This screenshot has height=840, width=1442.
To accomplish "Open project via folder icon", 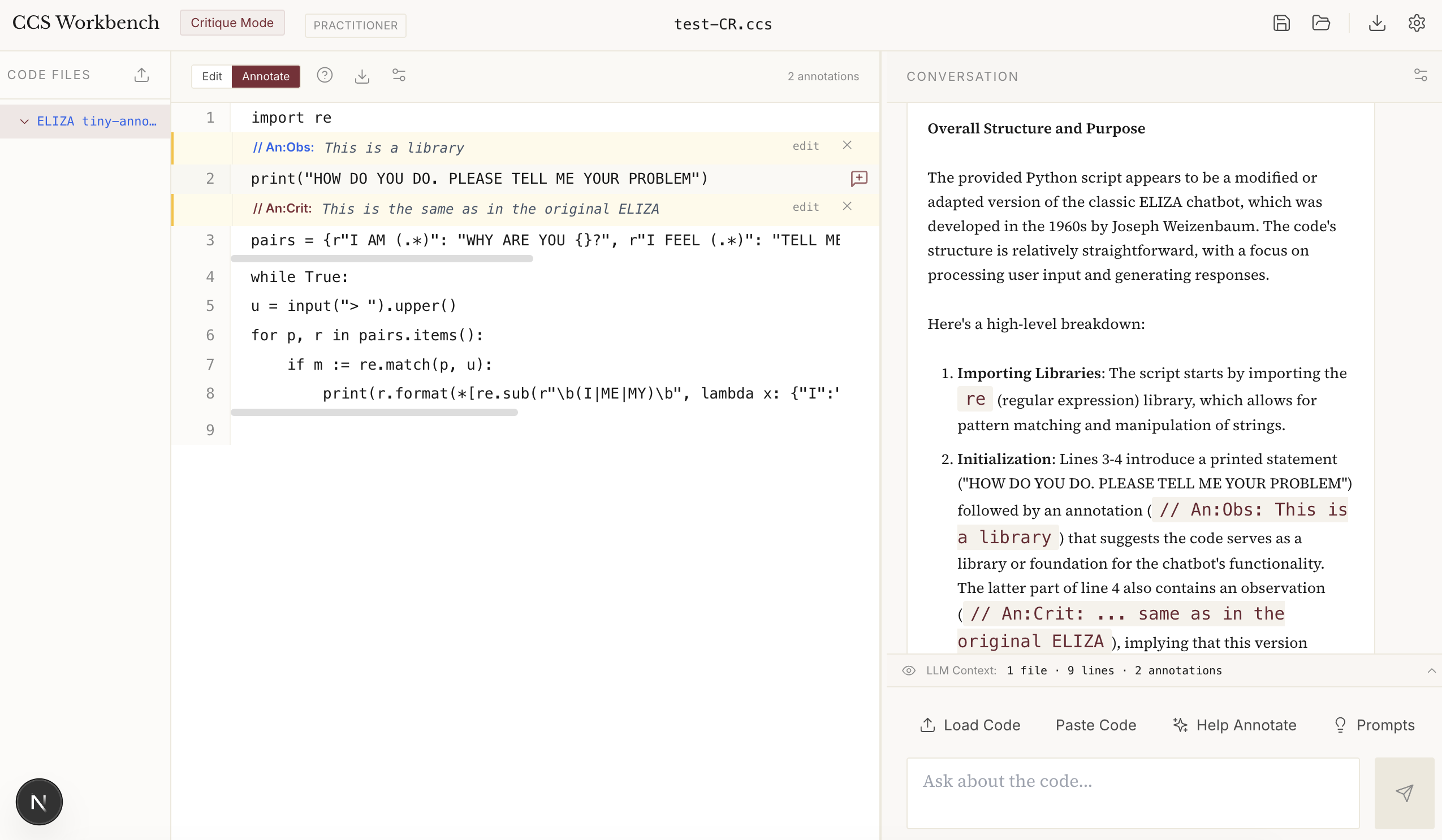I will point(1320,23).
